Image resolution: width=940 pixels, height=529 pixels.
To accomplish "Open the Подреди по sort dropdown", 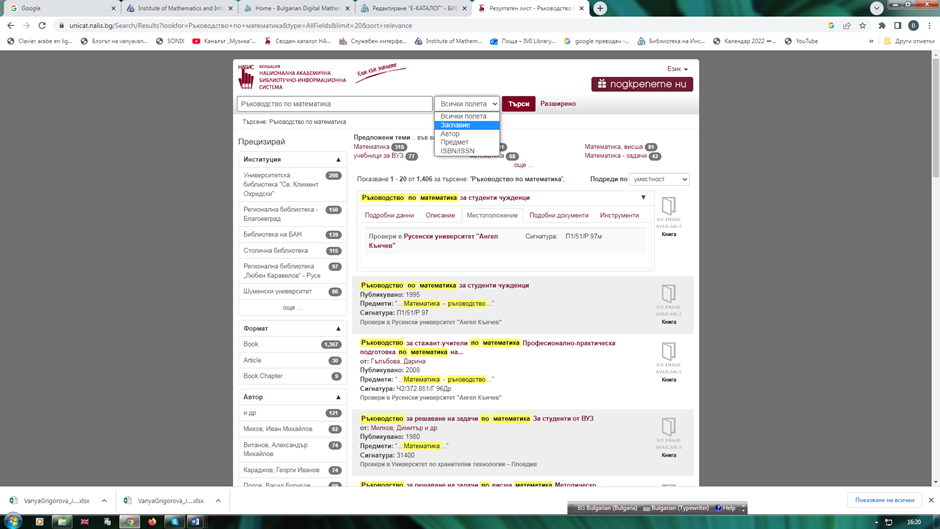I will [x=659, y=179].
